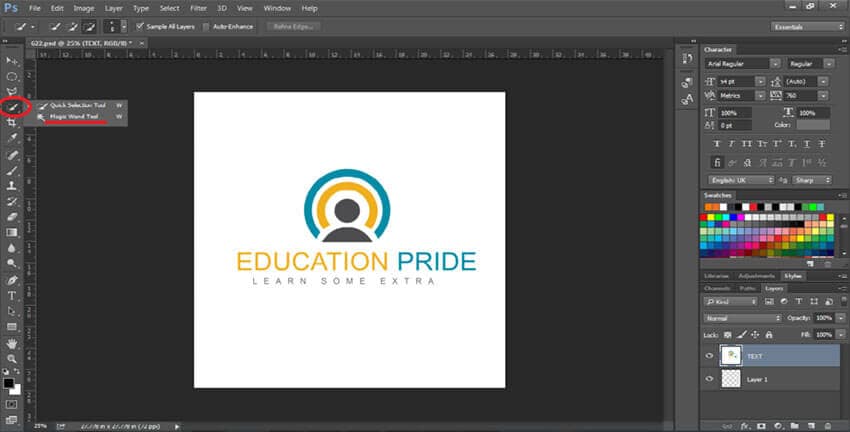Select the History Brush tool
The height and width of the screenshot is (432, 850).
tap(11, 202)
